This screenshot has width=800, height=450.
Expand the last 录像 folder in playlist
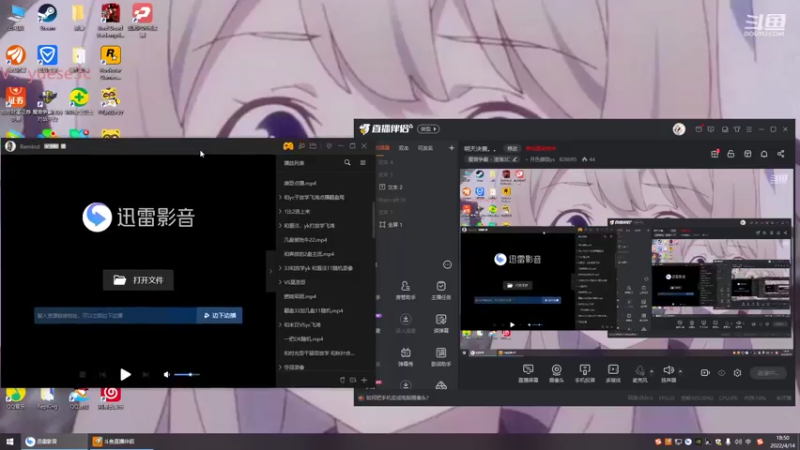pyautogui.click(x=280, y=367)
